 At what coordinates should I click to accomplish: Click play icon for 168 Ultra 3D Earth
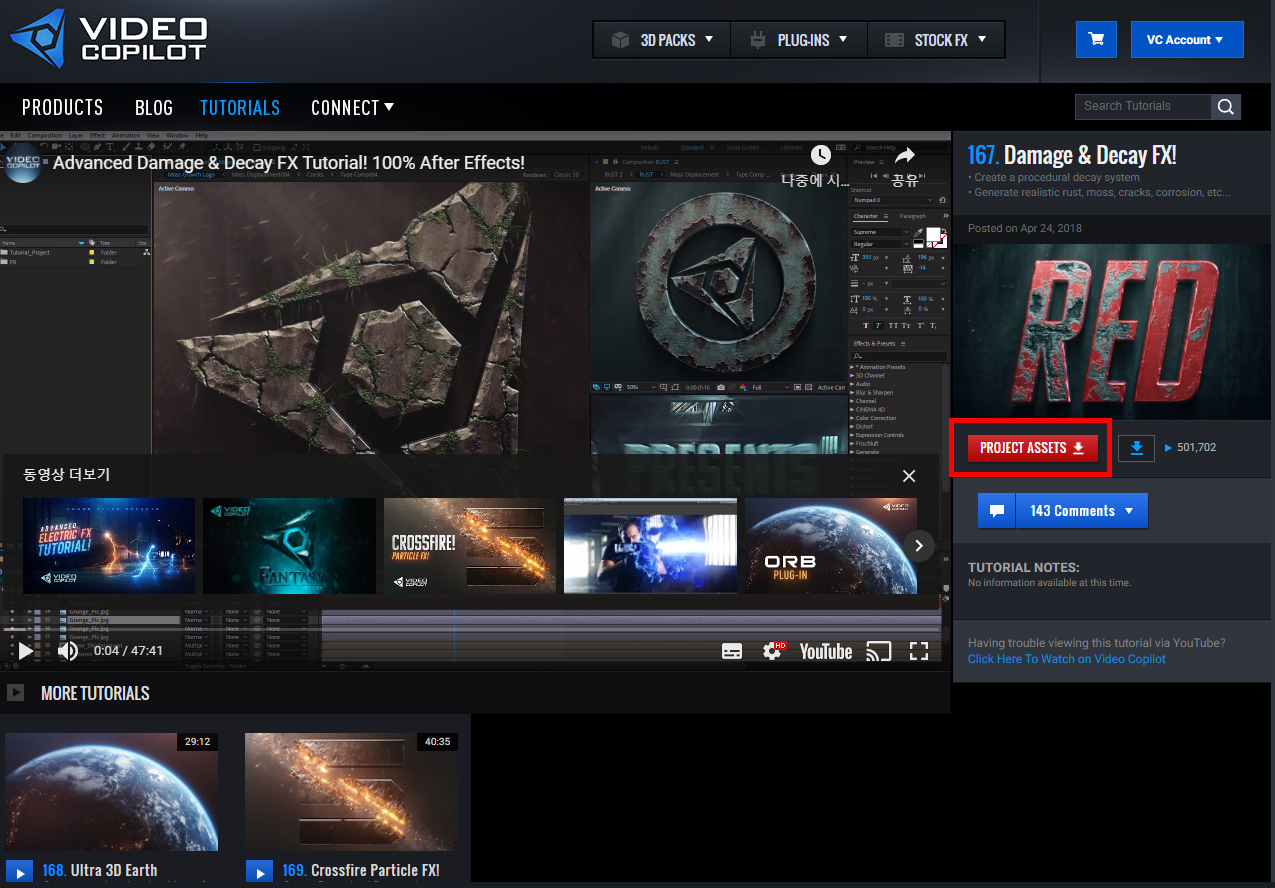coord(19,871)
